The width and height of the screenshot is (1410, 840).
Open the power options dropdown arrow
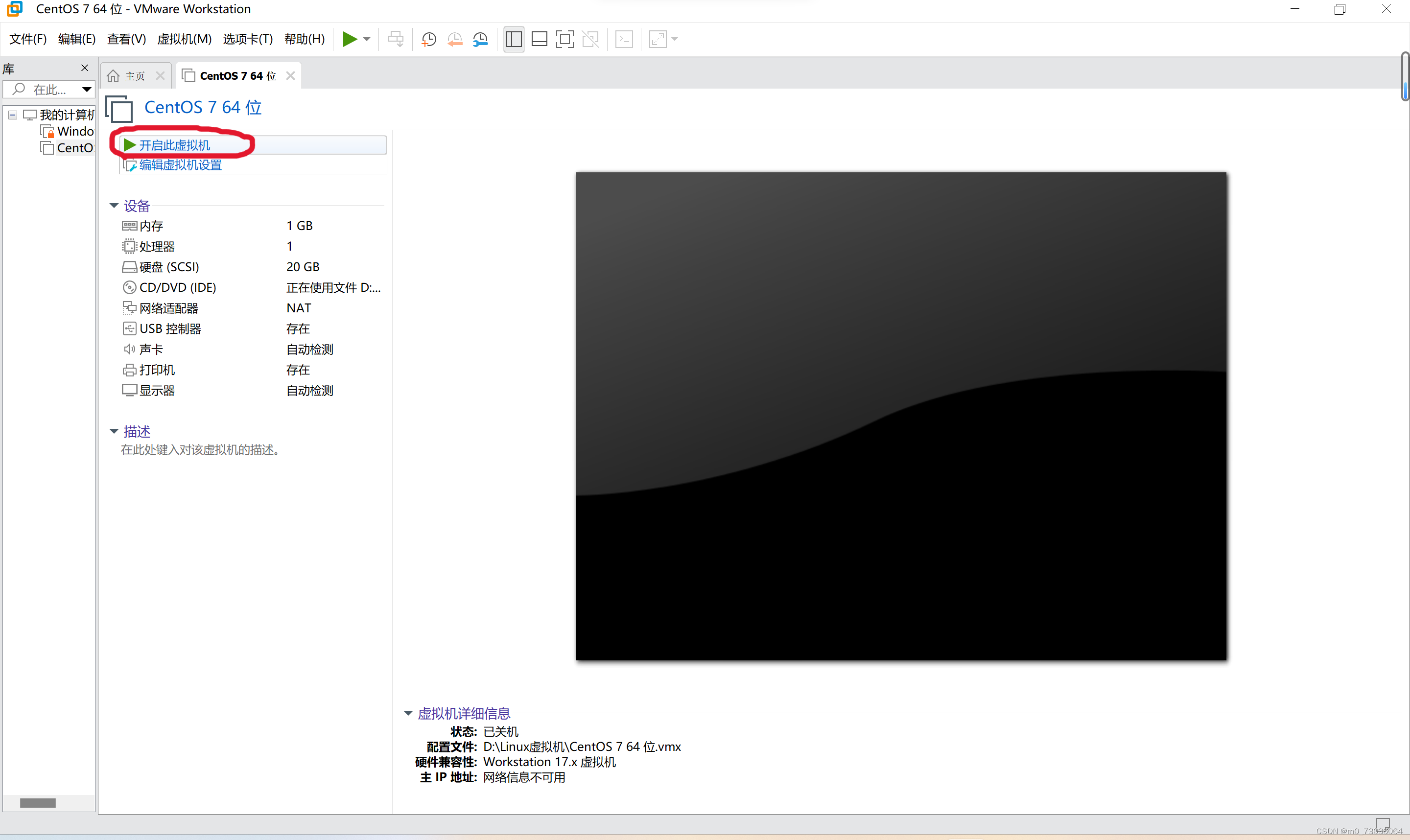tap(367, 39)
